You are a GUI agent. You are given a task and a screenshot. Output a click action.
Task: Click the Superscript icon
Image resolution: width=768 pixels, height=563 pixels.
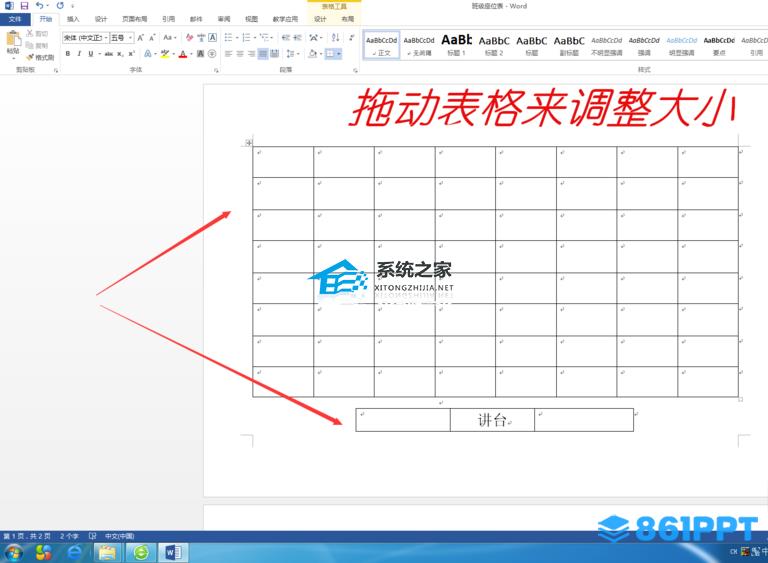coord(131,54)
